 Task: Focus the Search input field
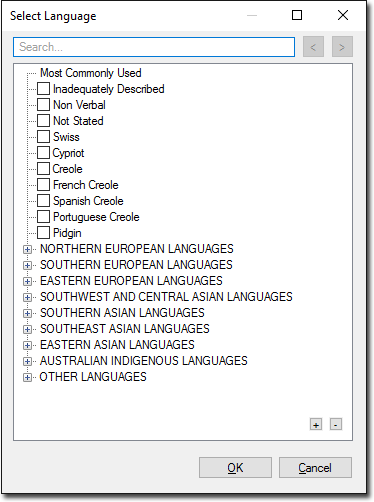(x=154, y=47)
